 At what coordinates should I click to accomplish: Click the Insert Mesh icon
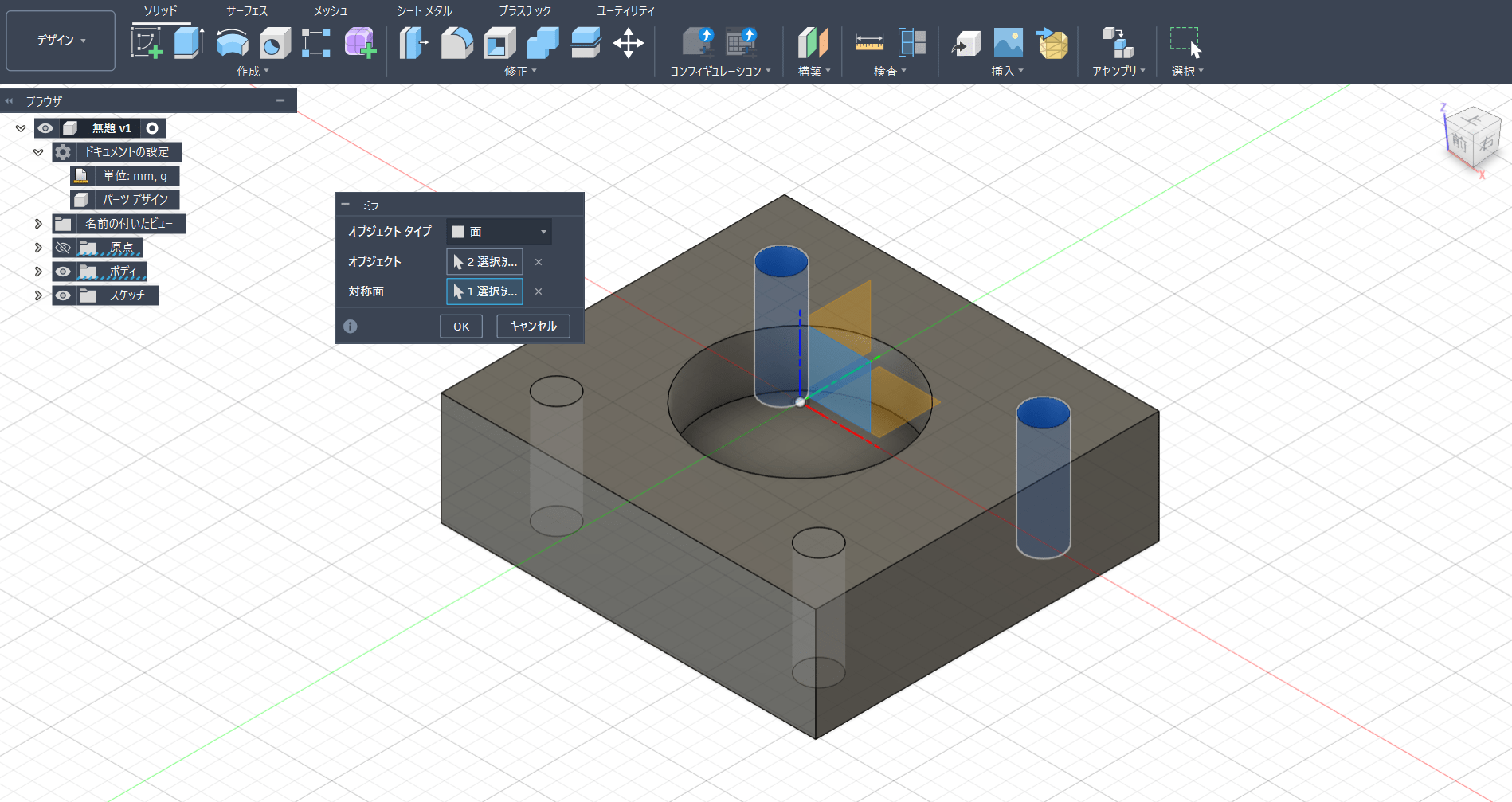pos(1052,43)
